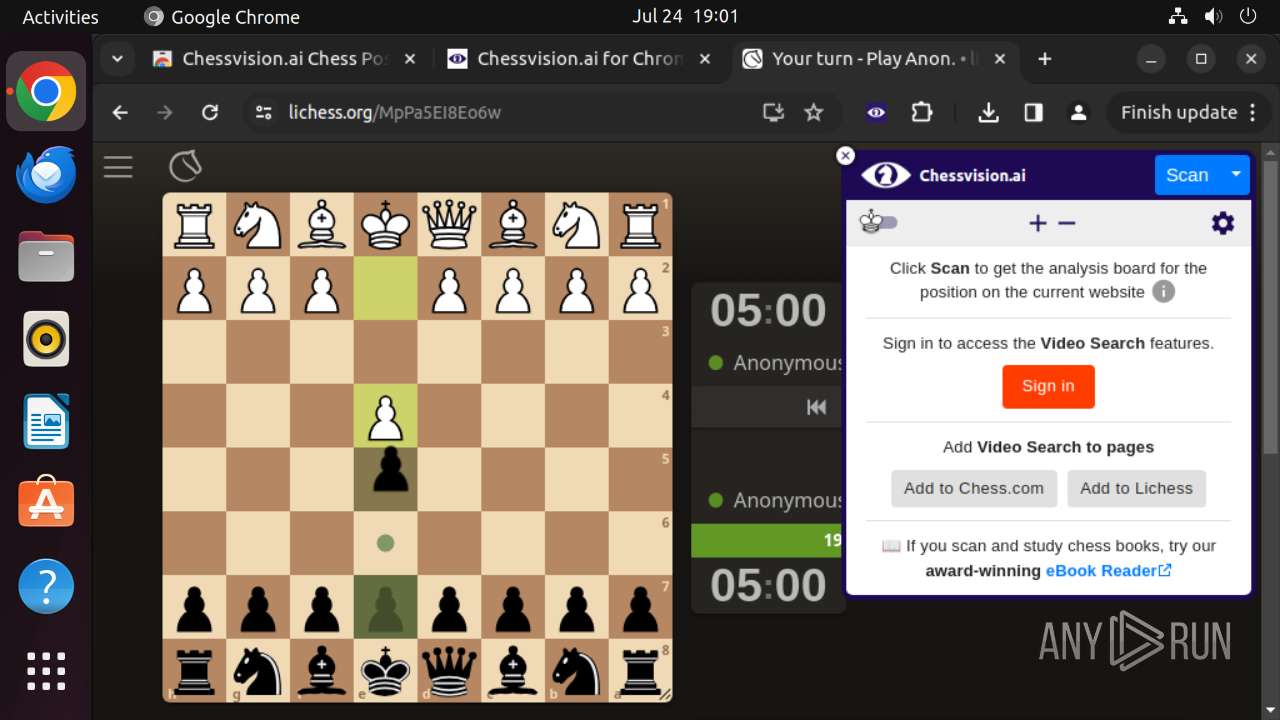The width and height of the screenshot is (1280, 720).
Task: Open tab search dropdown
Action: 117,59
